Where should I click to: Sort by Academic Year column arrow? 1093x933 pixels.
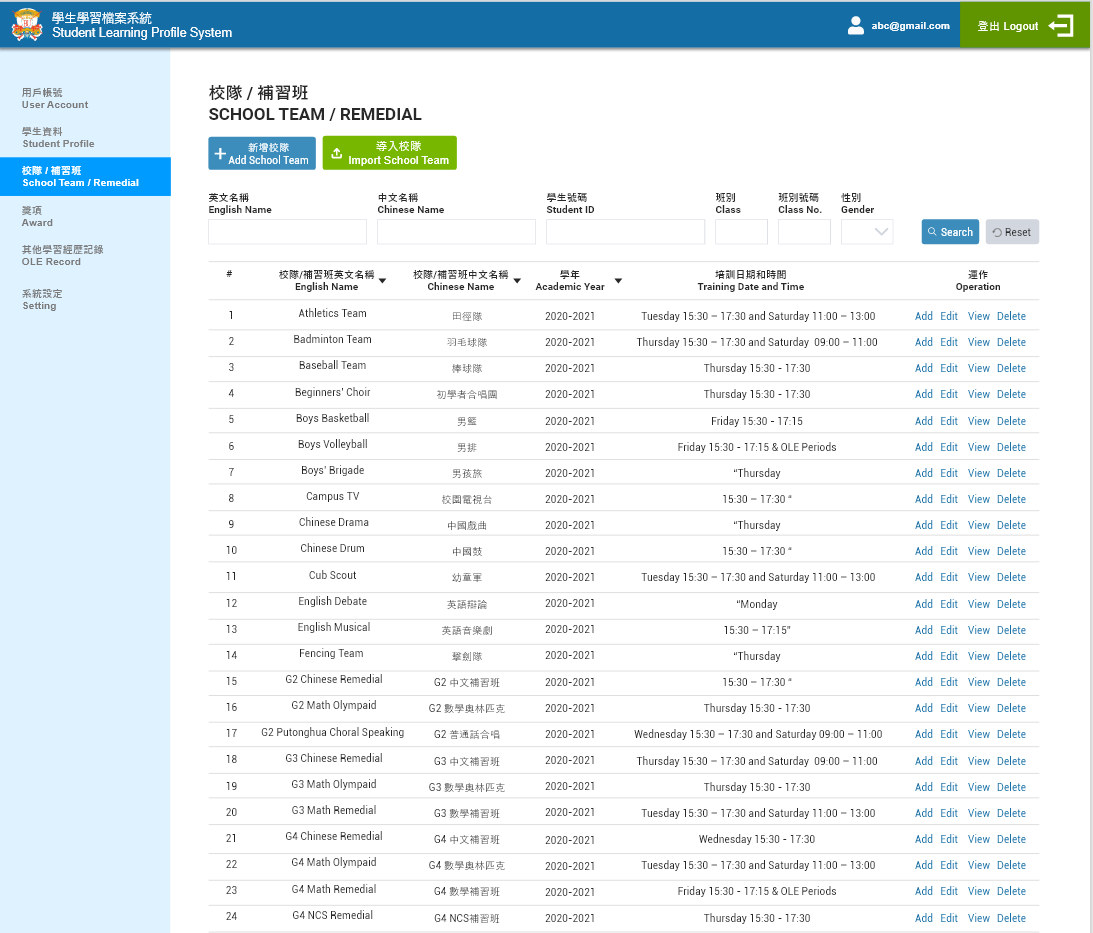[618, 281]
